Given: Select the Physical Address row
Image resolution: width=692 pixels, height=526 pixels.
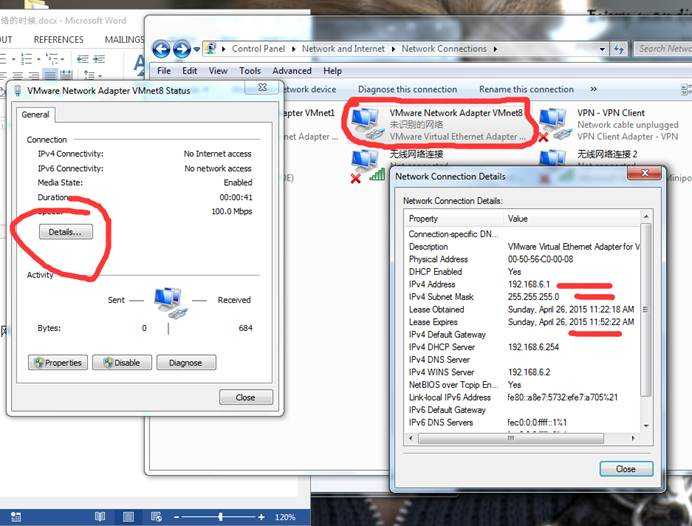Looking at the screenshot, I should click(x=522, y=259).
